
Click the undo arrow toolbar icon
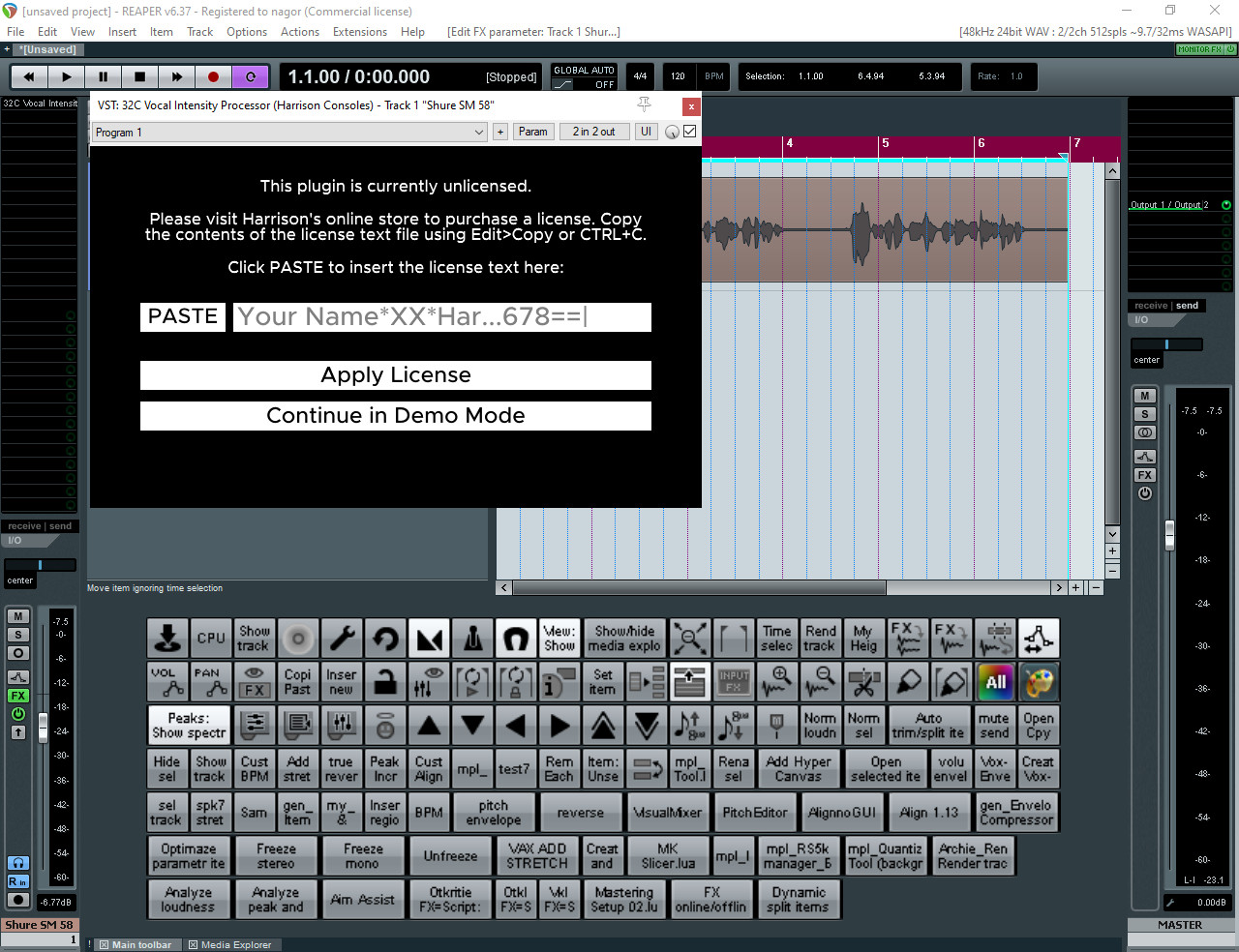(x=385, y=639)
